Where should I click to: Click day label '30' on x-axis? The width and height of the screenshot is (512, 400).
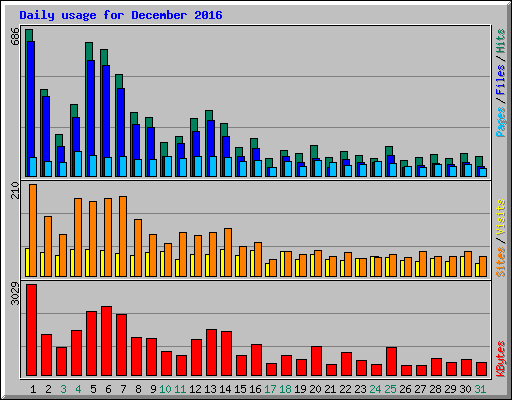(465, 389)
